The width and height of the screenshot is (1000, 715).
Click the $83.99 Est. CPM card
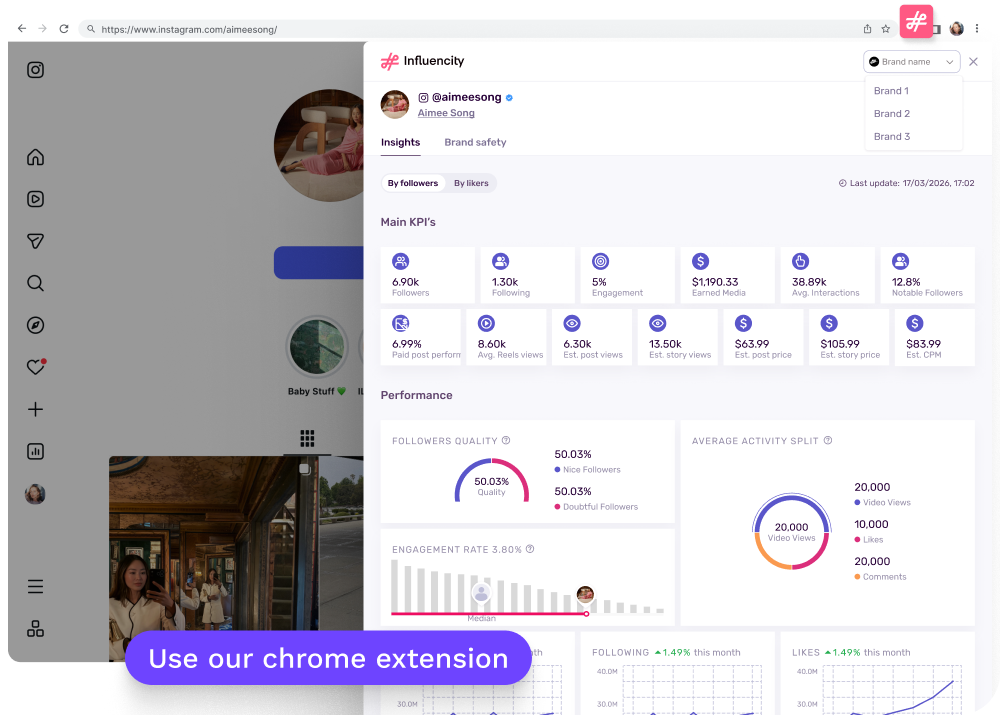pos(935,337)
